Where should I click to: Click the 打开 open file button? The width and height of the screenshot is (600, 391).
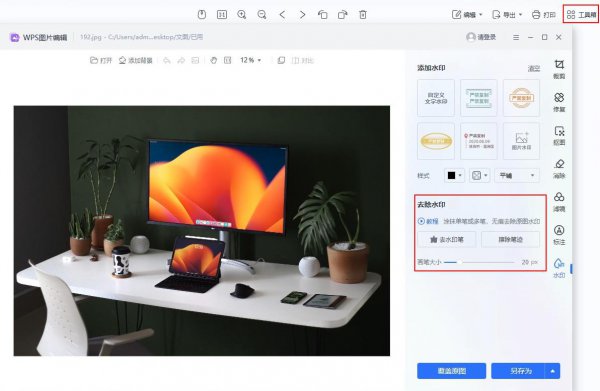pos(101,60)
